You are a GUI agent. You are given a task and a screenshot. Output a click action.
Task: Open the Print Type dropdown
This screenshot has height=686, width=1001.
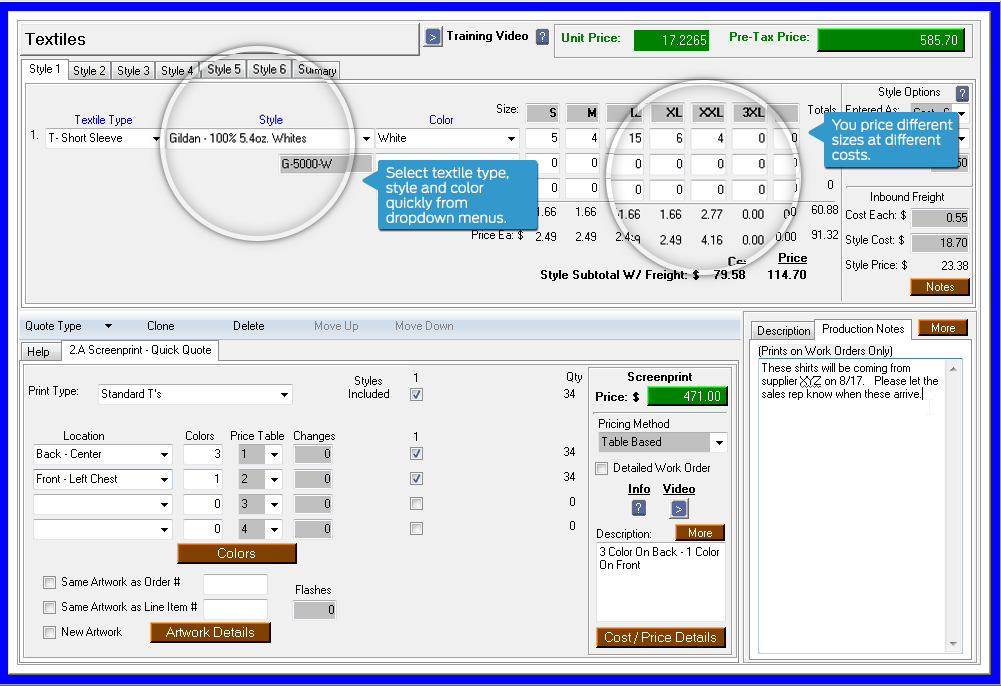[285, 395]
